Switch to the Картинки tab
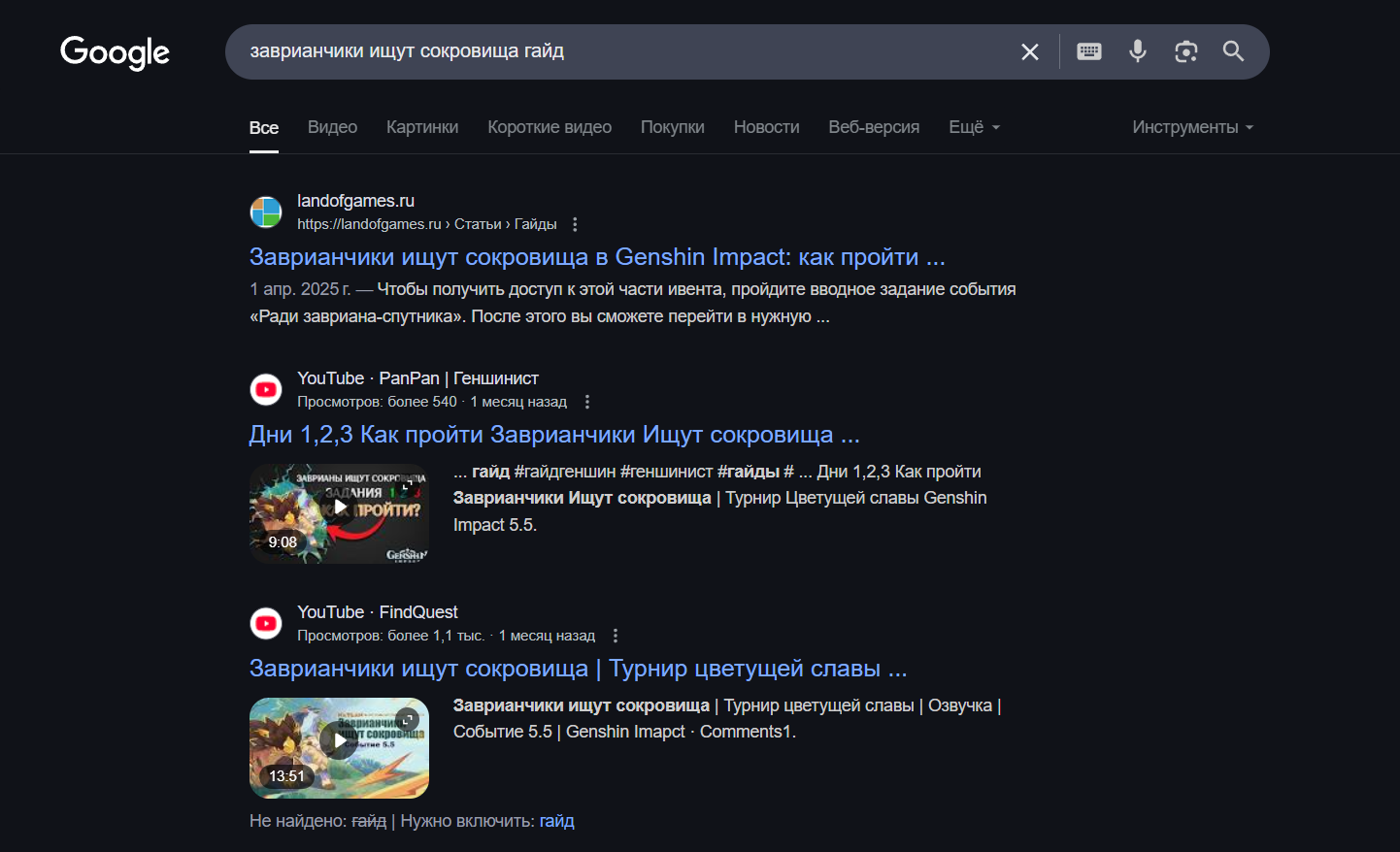This screenshot has height=852, width=1400. tap(422, 127)
